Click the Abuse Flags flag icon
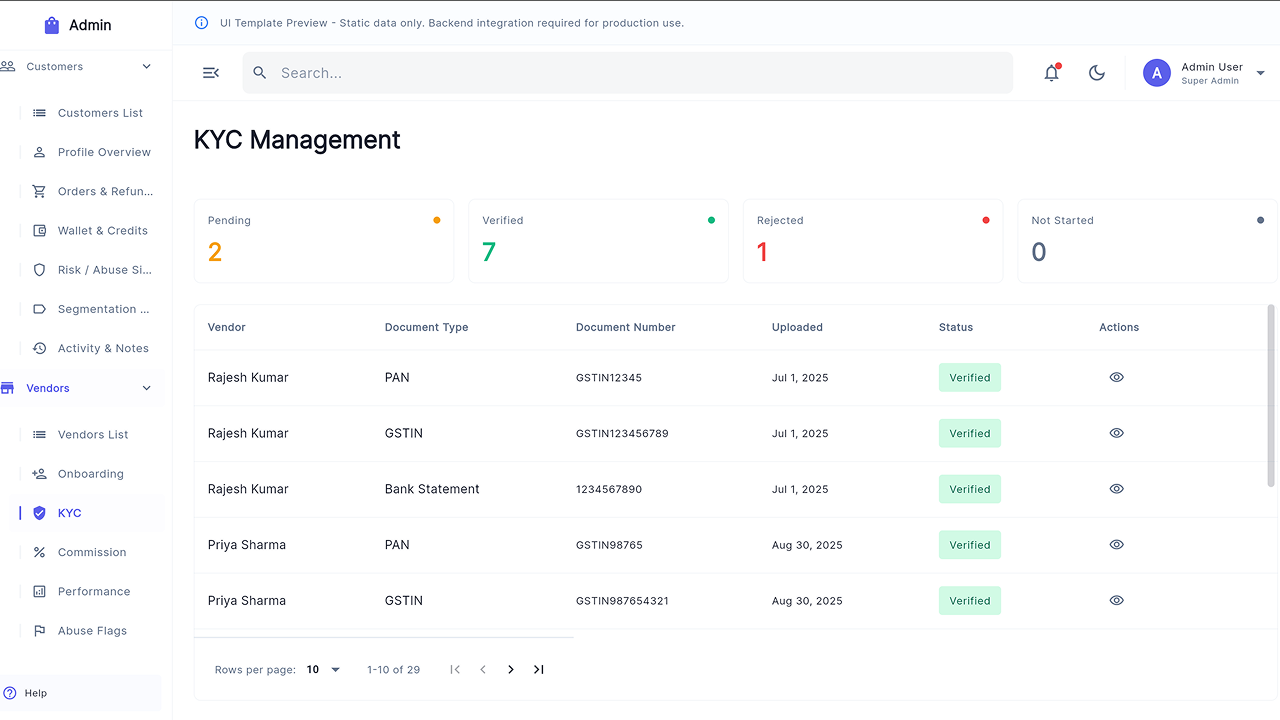This screenshot has height=720, width=1280. point(40,631)
